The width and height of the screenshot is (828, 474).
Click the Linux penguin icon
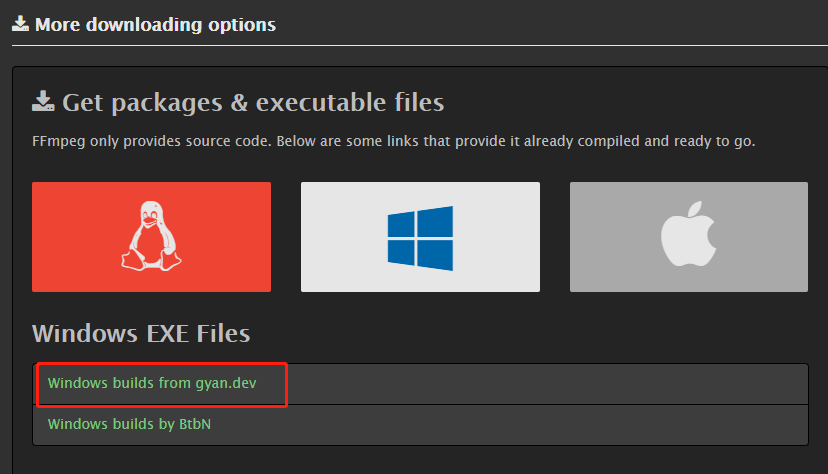coord(151,236)
